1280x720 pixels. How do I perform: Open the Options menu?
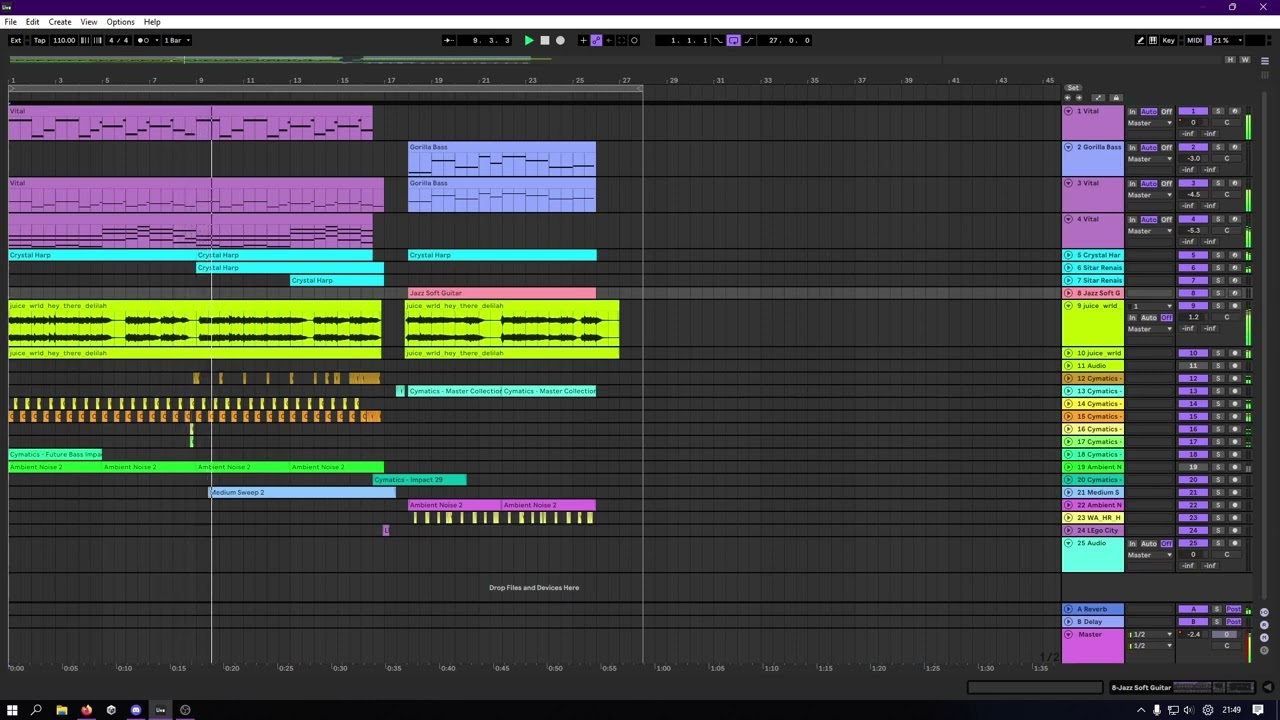[120, 22]
